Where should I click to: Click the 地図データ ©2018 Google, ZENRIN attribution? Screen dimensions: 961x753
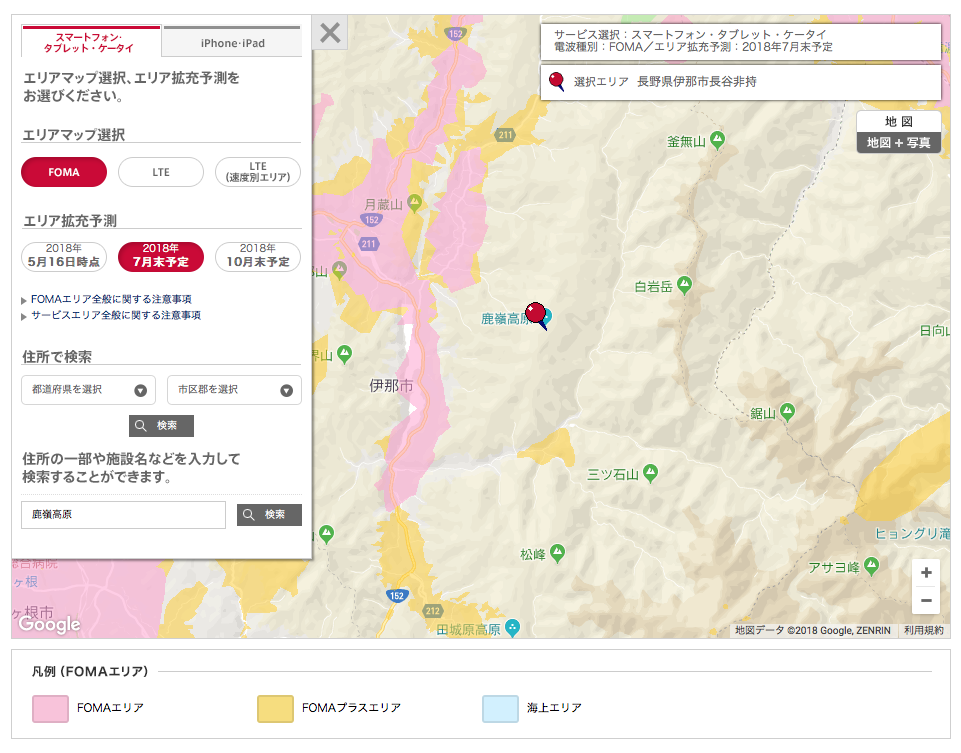point(813,630)
